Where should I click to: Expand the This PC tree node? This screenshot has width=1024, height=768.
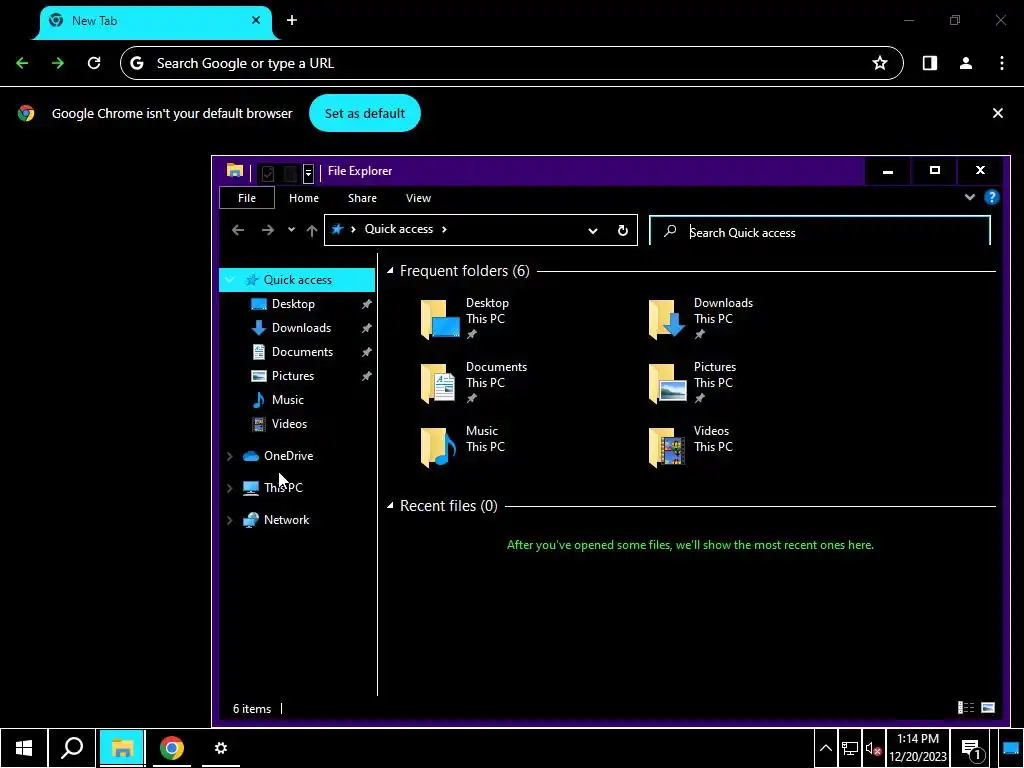[x=229, y=488]
